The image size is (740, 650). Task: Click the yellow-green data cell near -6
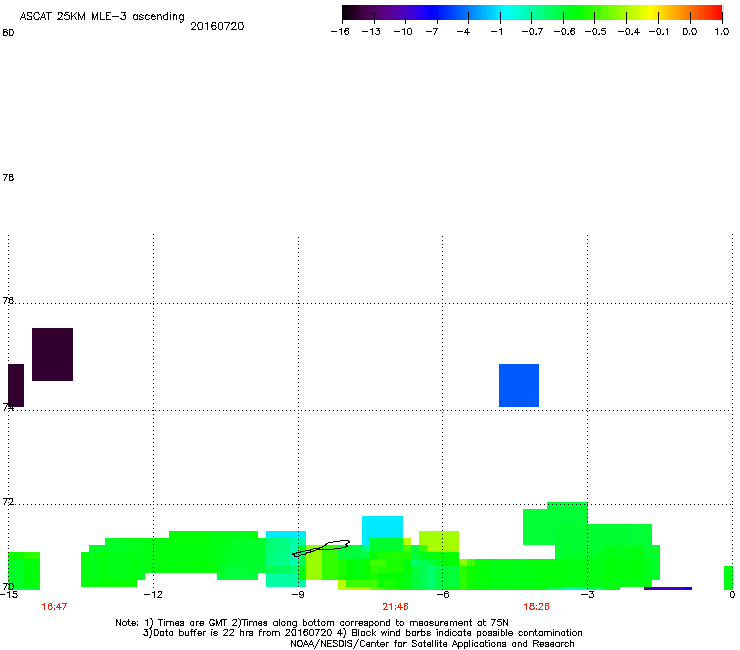tap(439, 541)
